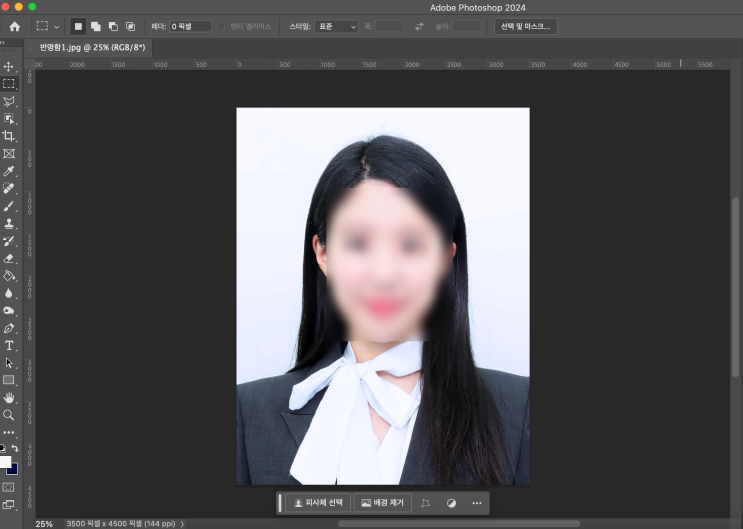The width and height of the screenshot is (743, 529).
Task: Select the Eraser tool
Action: point(9,258)
